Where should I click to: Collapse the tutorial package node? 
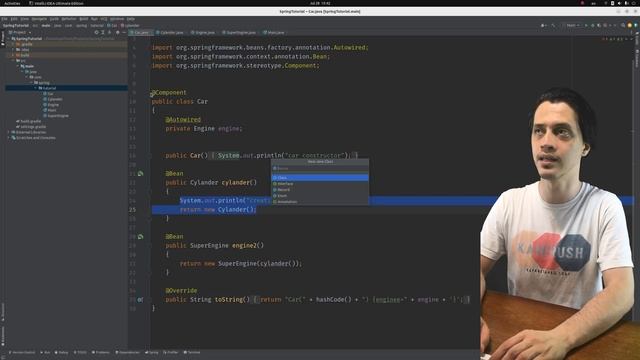click(36, 88)
